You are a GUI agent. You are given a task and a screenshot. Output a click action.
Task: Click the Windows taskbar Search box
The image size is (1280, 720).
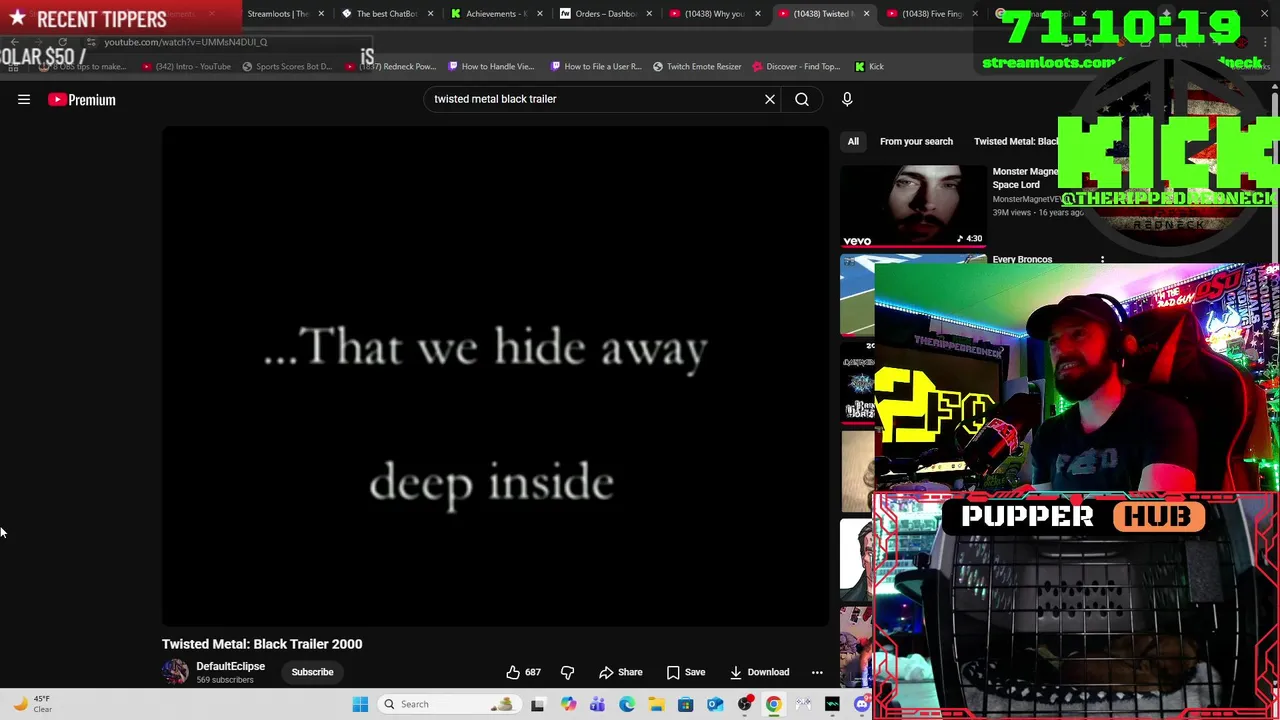pos(450,704)
